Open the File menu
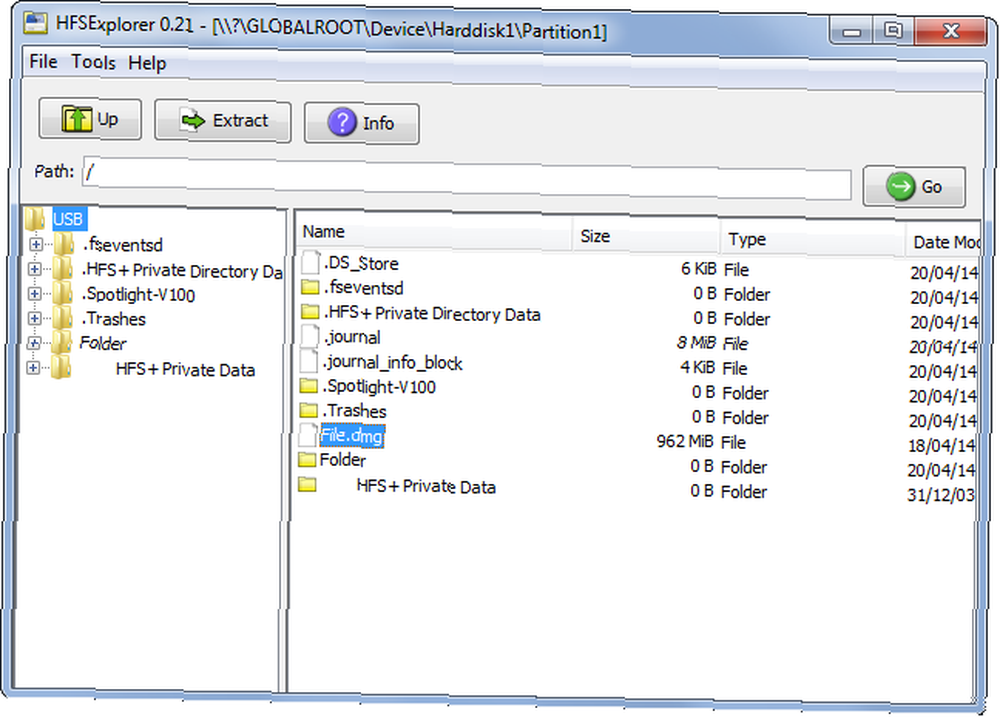The width and height of the screenshot is (1000, 717). (43, 61)
